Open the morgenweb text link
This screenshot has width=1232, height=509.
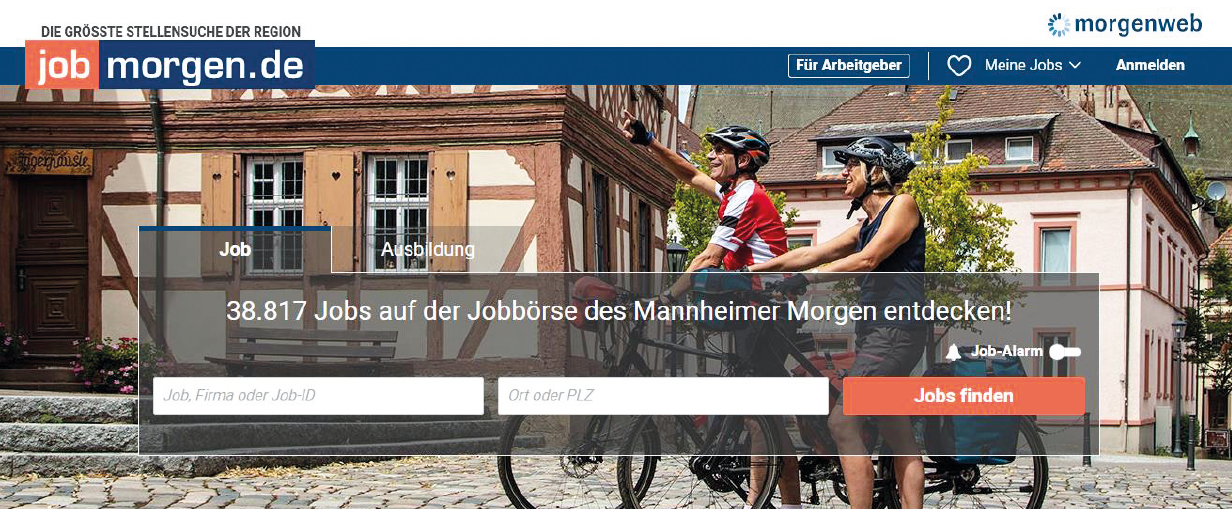click(1138, 24)
